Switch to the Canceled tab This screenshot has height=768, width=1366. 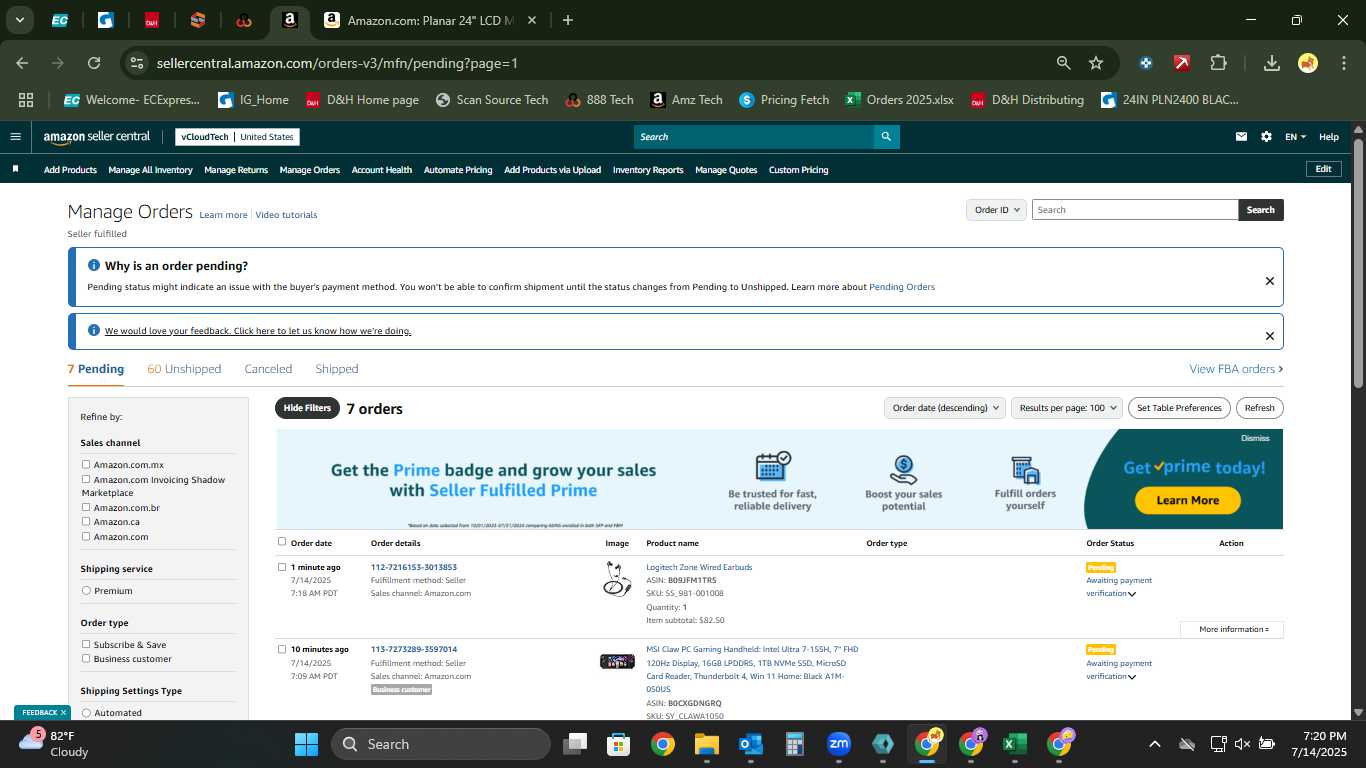coord(268,369)
